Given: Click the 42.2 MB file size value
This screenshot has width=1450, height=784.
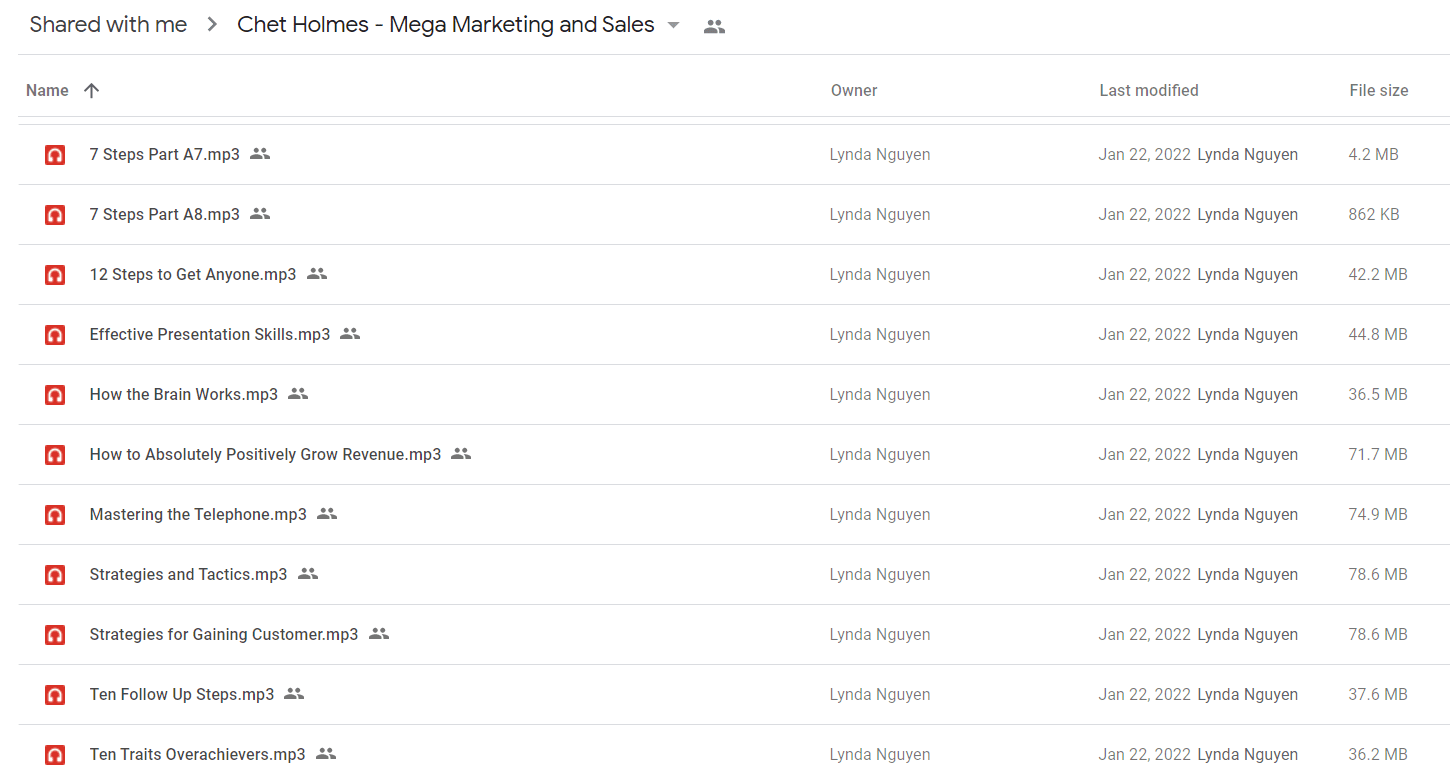Looking at the screenshot, I should [x=1378, y=275].
